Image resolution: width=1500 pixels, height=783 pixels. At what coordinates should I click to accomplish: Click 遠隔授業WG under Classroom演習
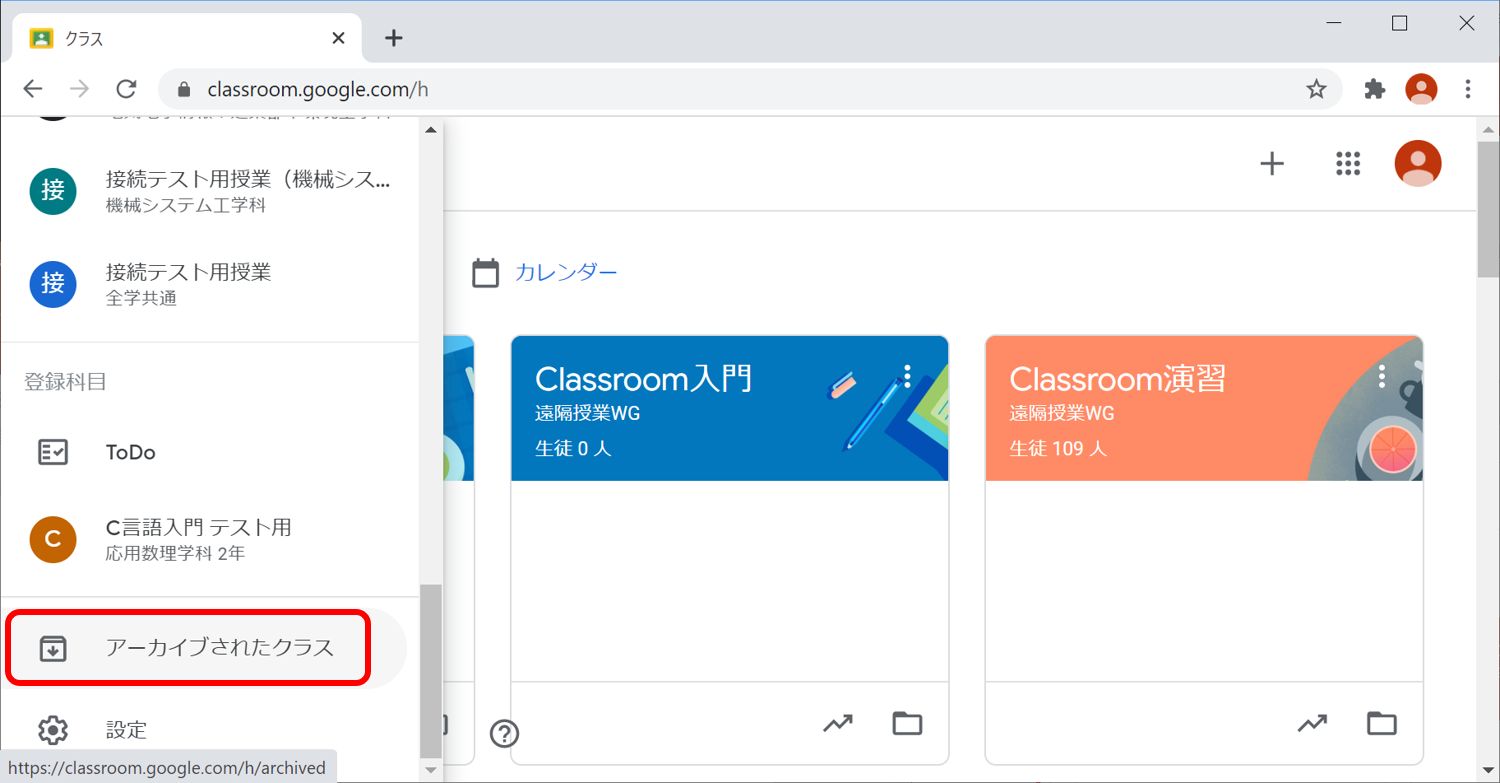(x=1062, y=413)
